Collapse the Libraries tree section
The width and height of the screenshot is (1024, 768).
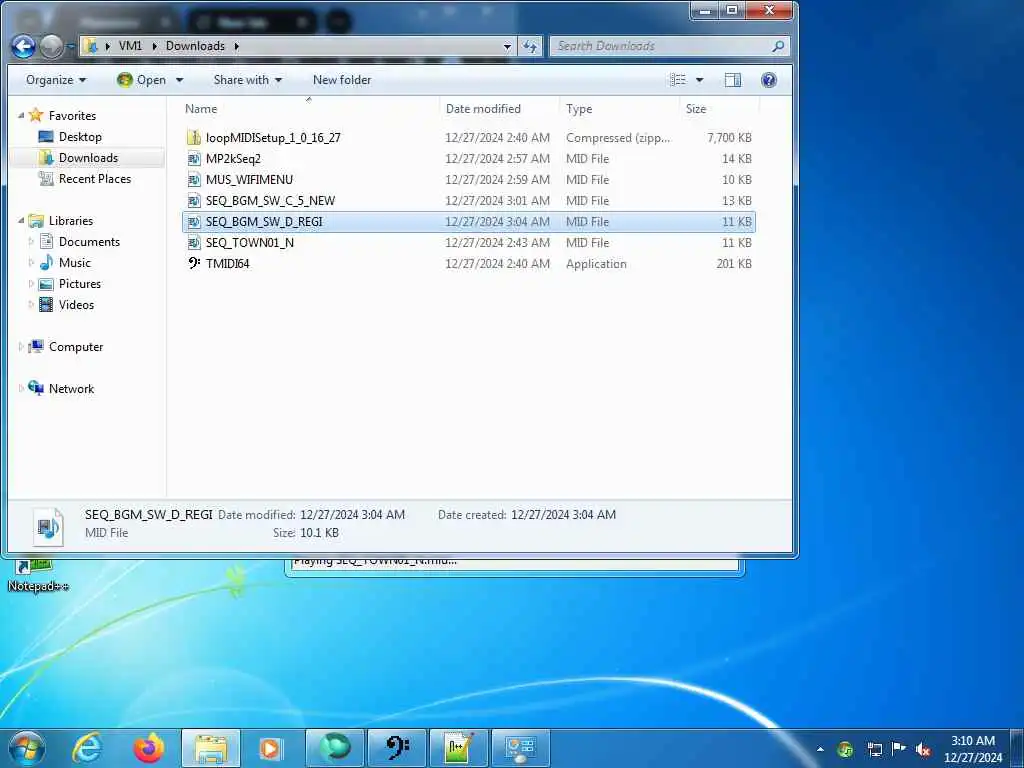point(21,221)
